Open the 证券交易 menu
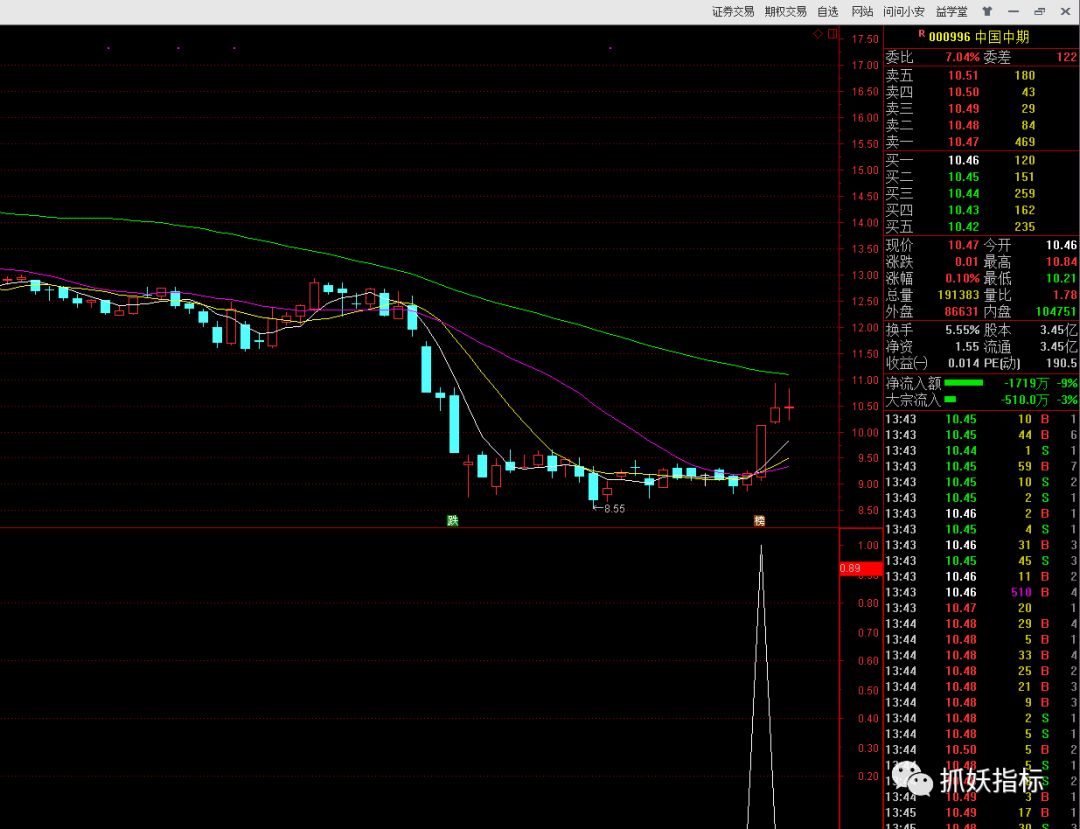 [733, 12]
